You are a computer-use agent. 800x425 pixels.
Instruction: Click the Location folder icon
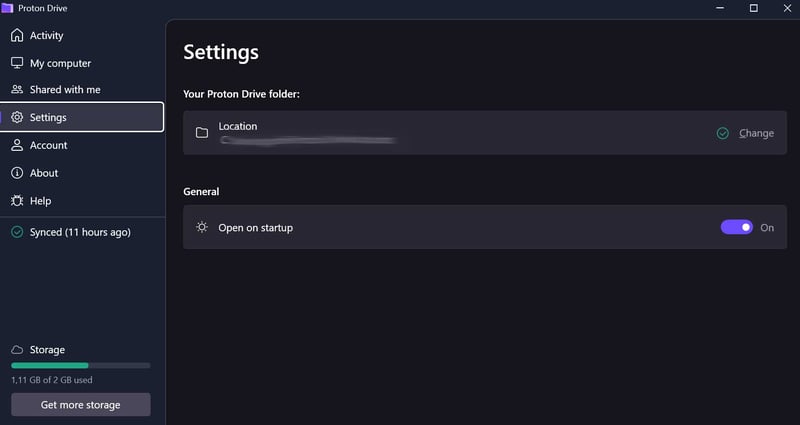pos(202,133)
